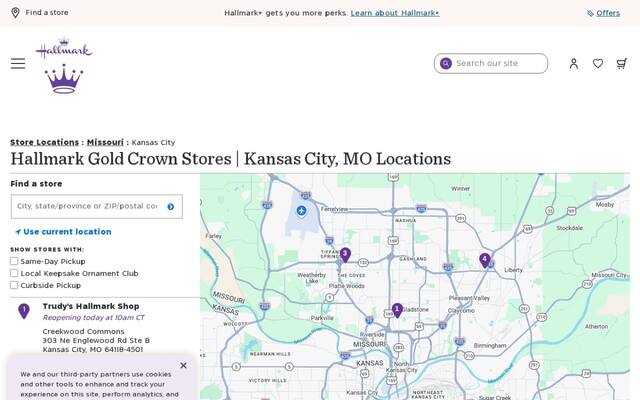
Task: Open the Learn about Hallmark+ link
Action: 395,13
